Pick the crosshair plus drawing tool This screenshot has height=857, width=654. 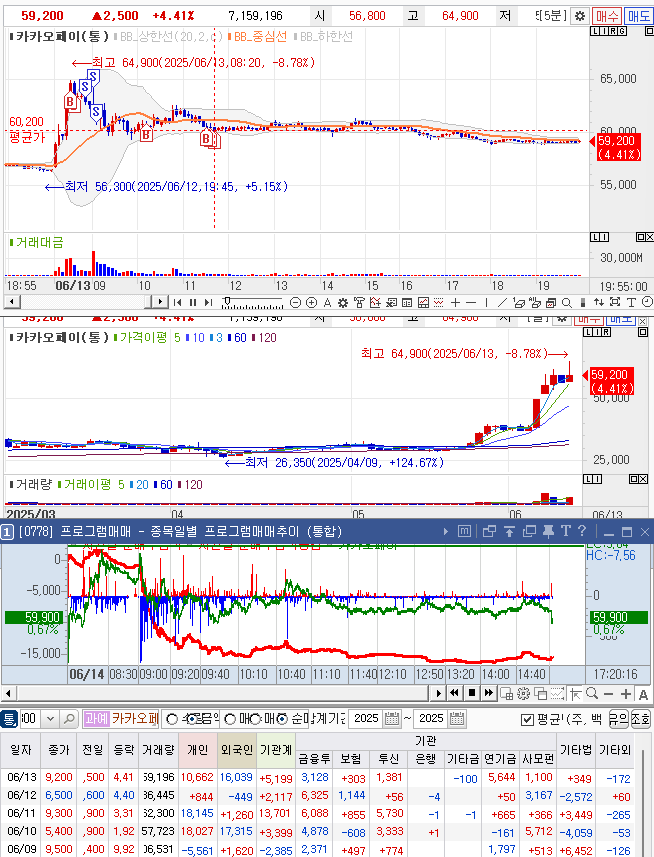(455, 302)
